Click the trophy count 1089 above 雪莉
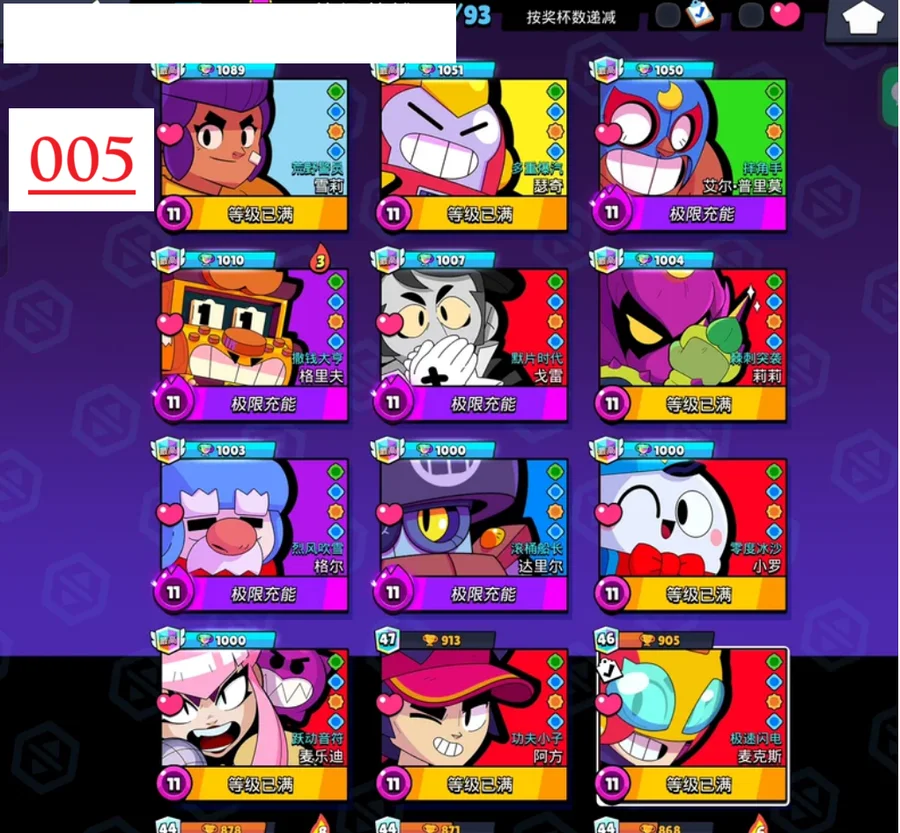The height and width of the screenshot is (833, 900). click(230, 70)
